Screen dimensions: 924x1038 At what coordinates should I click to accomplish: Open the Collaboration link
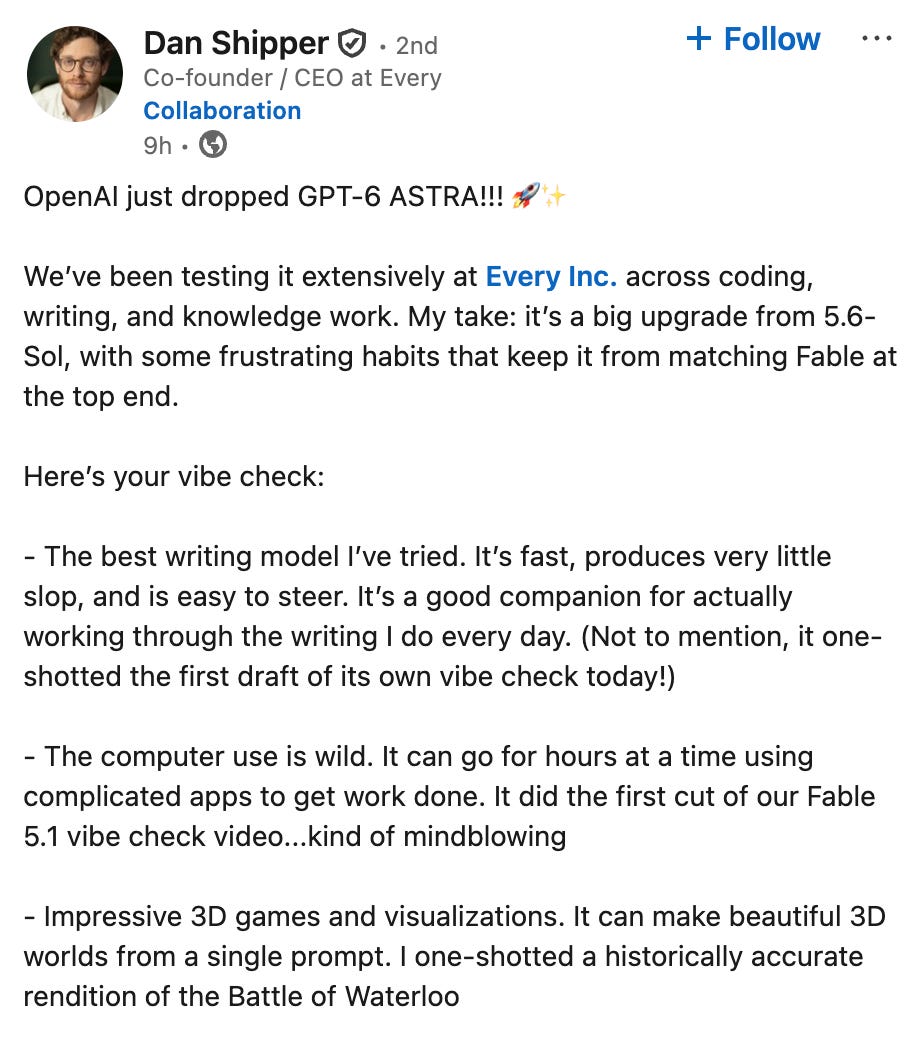point(222,111)
